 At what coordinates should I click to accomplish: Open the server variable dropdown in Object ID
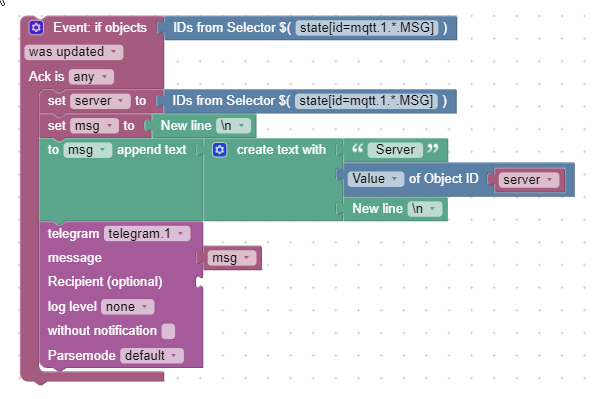click(529, 180)
